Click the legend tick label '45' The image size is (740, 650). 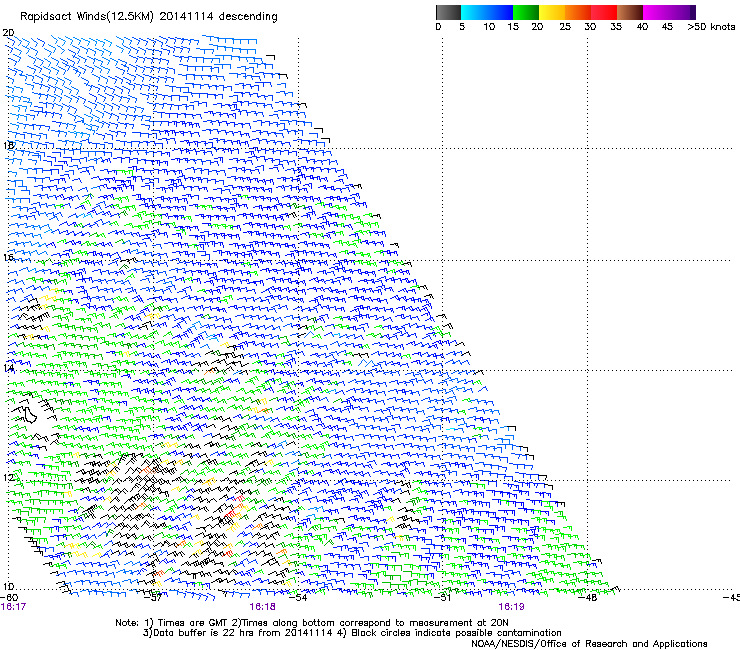point(667,27)
